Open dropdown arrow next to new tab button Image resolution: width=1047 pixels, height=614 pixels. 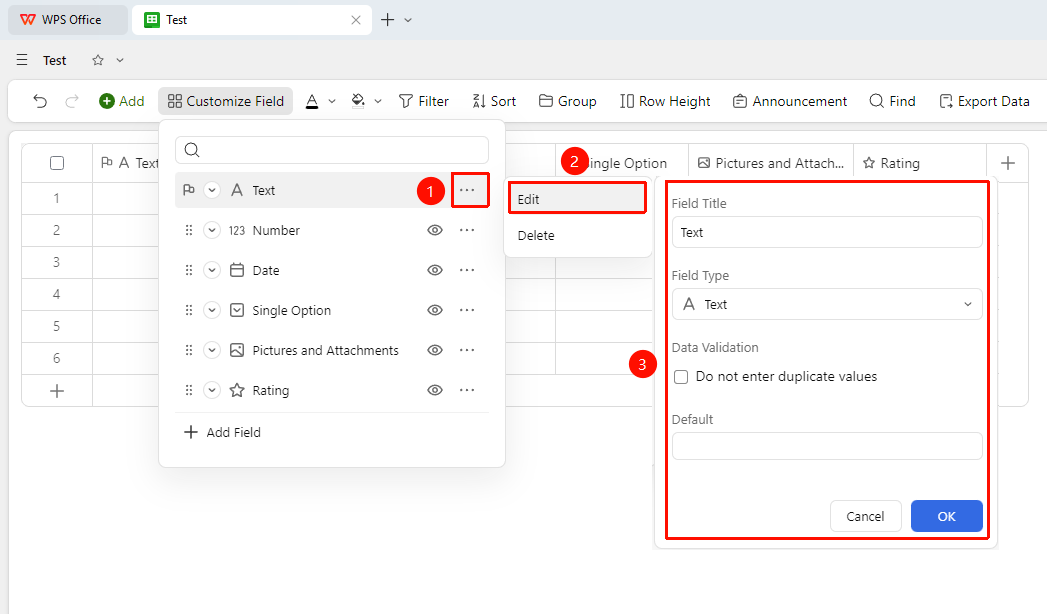408,20
